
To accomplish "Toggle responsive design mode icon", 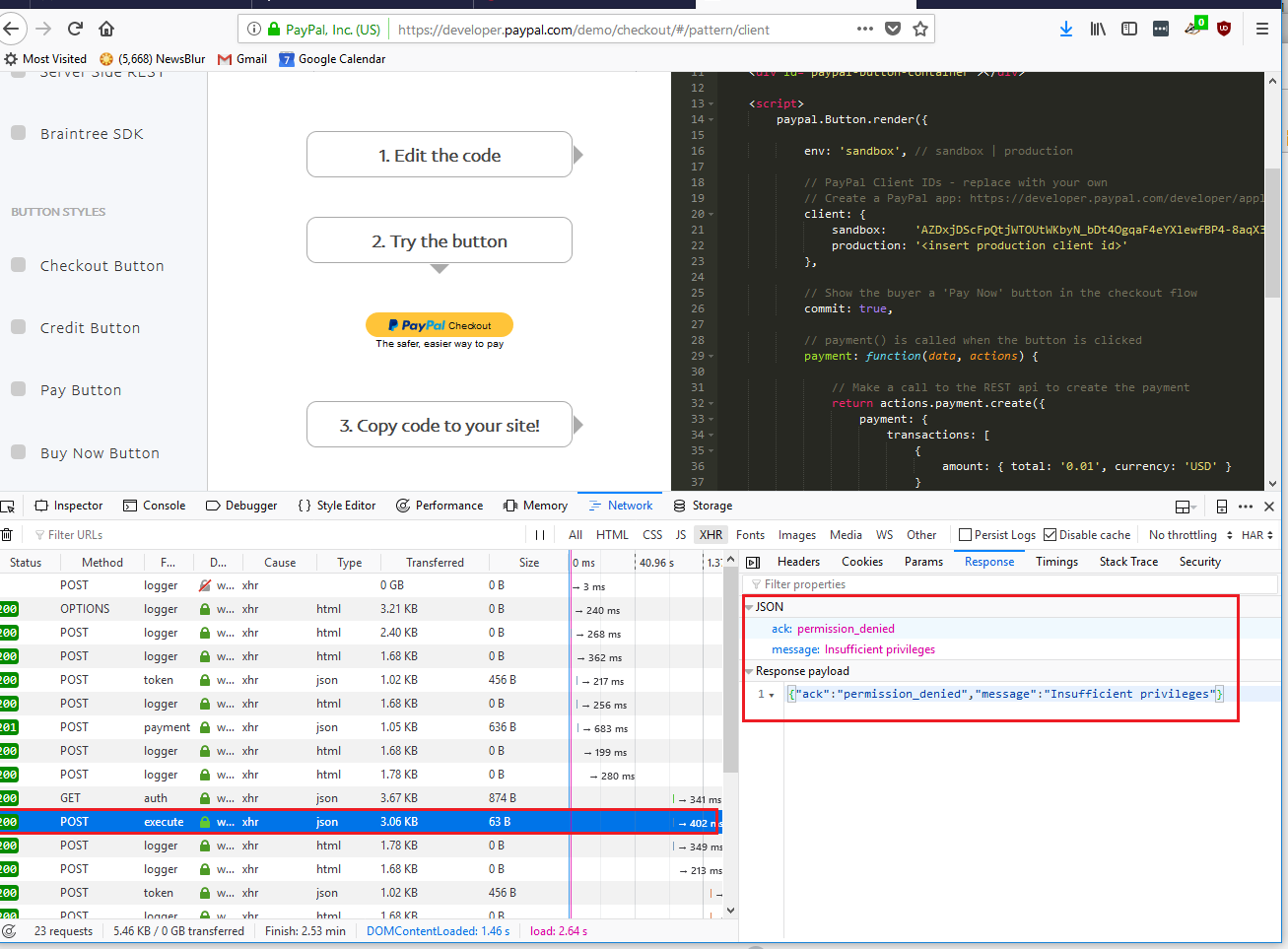I will (x=1222, y=506).
